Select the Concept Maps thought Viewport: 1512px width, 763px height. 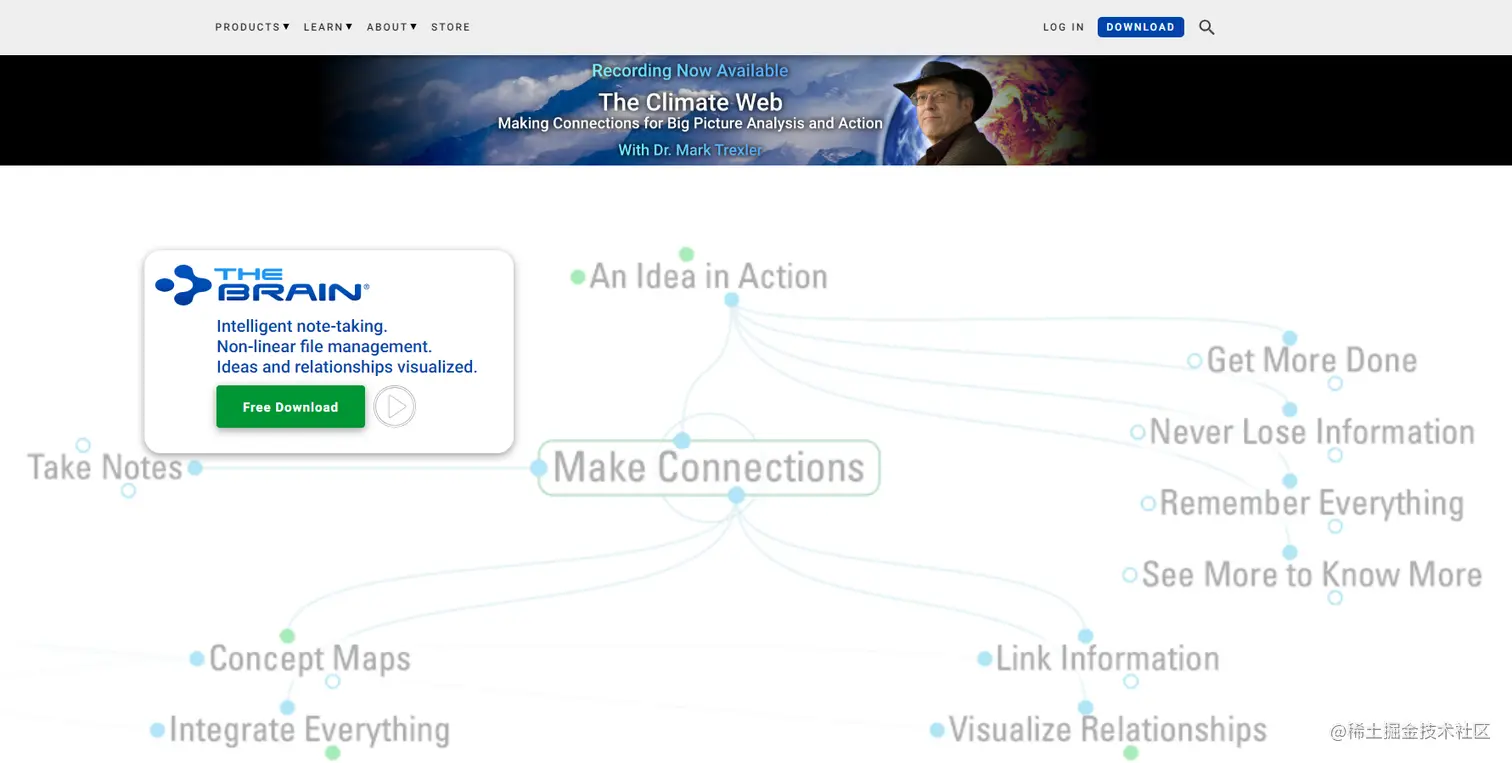[310, 659]
